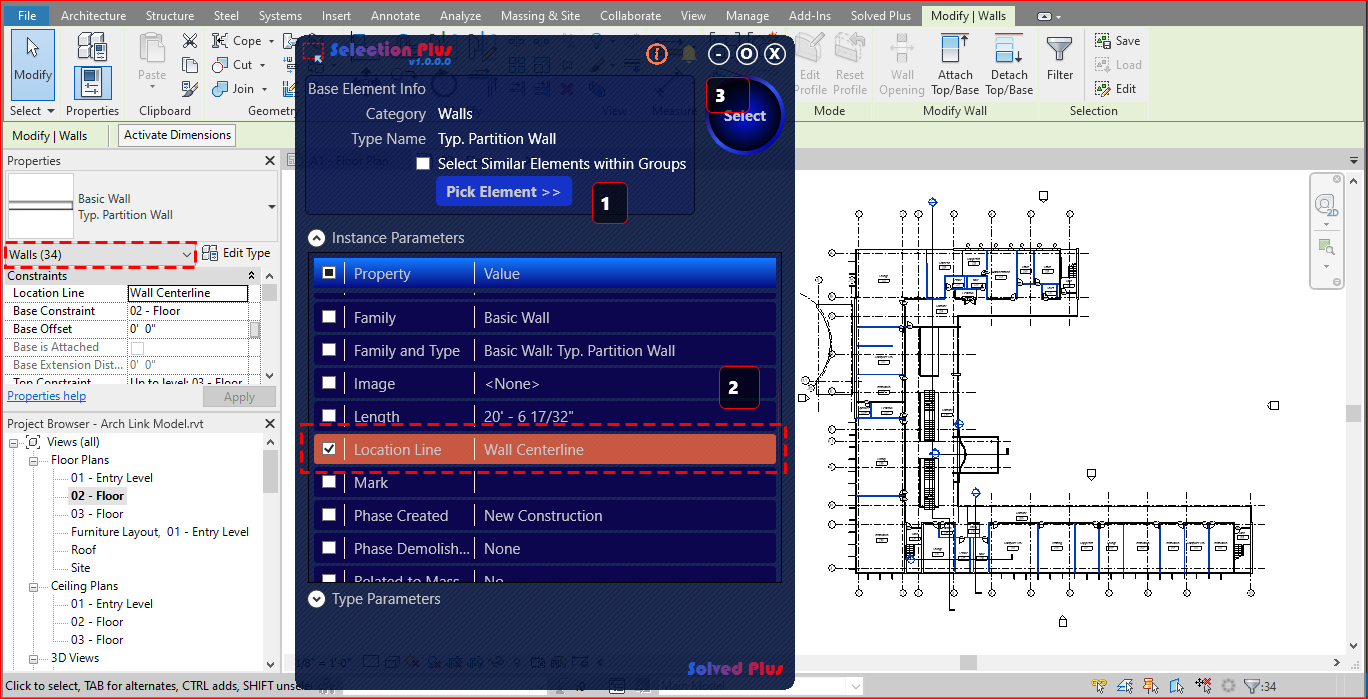Image resolution: width=1368 pixels, height=699 pixels.
Task: Open the Furniture Layout, 01 - Entry Level view
Action: pyautogui.click(x=160, y=532)
